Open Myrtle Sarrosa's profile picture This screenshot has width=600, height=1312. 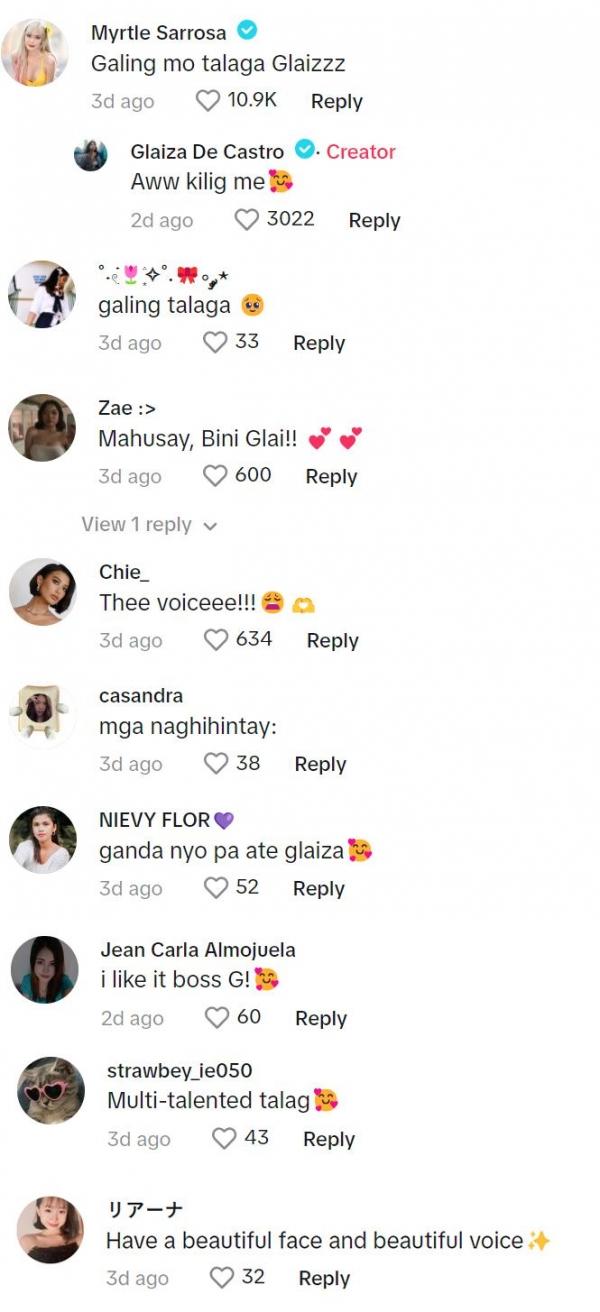(35, 52)
